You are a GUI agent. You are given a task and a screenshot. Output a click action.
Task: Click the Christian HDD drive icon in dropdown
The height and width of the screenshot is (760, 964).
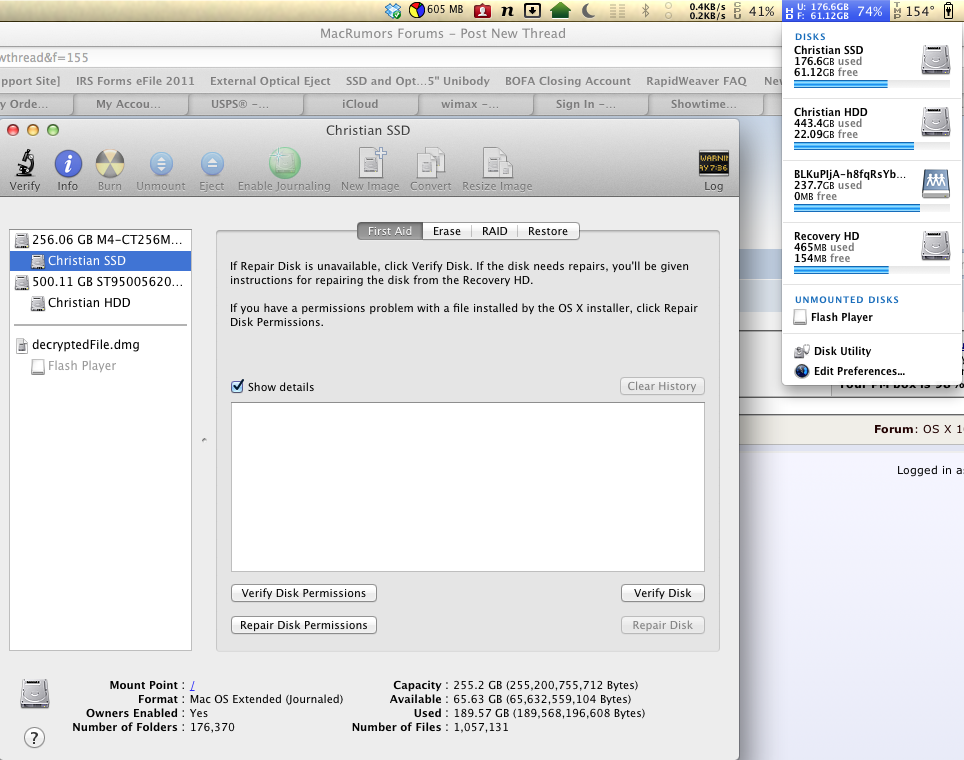tap(936, 122)
